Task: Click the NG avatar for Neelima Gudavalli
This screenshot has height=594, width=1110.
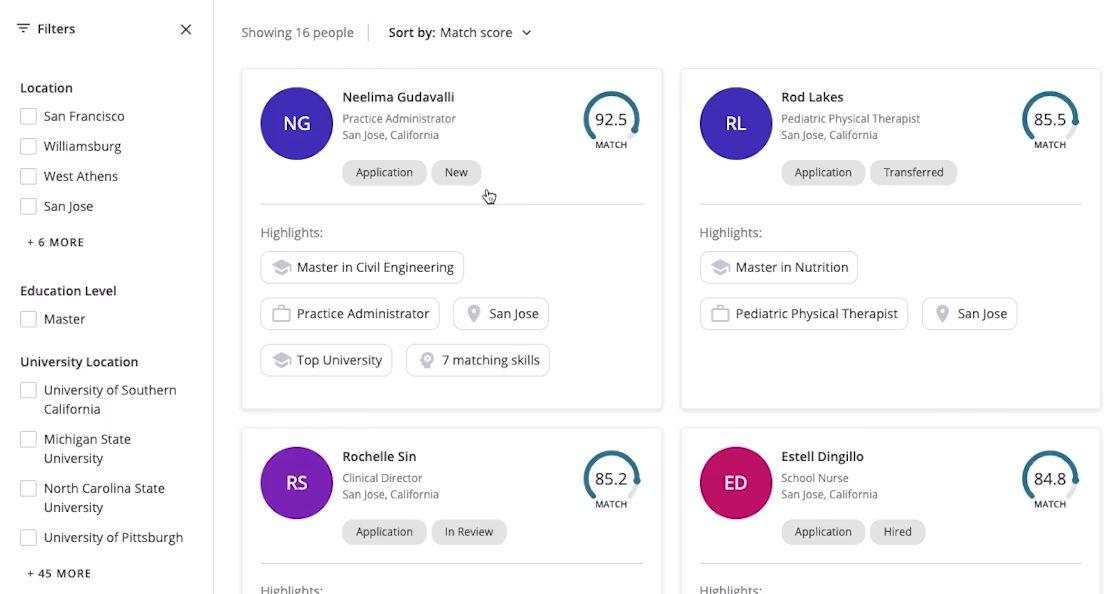Action: pos(296,123)
